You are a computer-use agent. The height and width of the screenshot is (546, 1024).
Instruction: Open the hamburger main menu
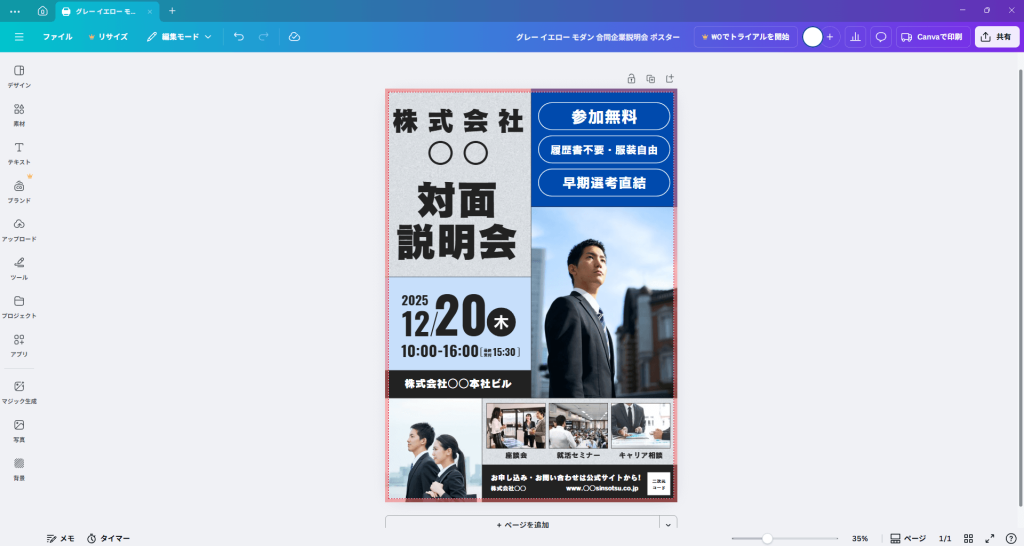pos(19,37)
